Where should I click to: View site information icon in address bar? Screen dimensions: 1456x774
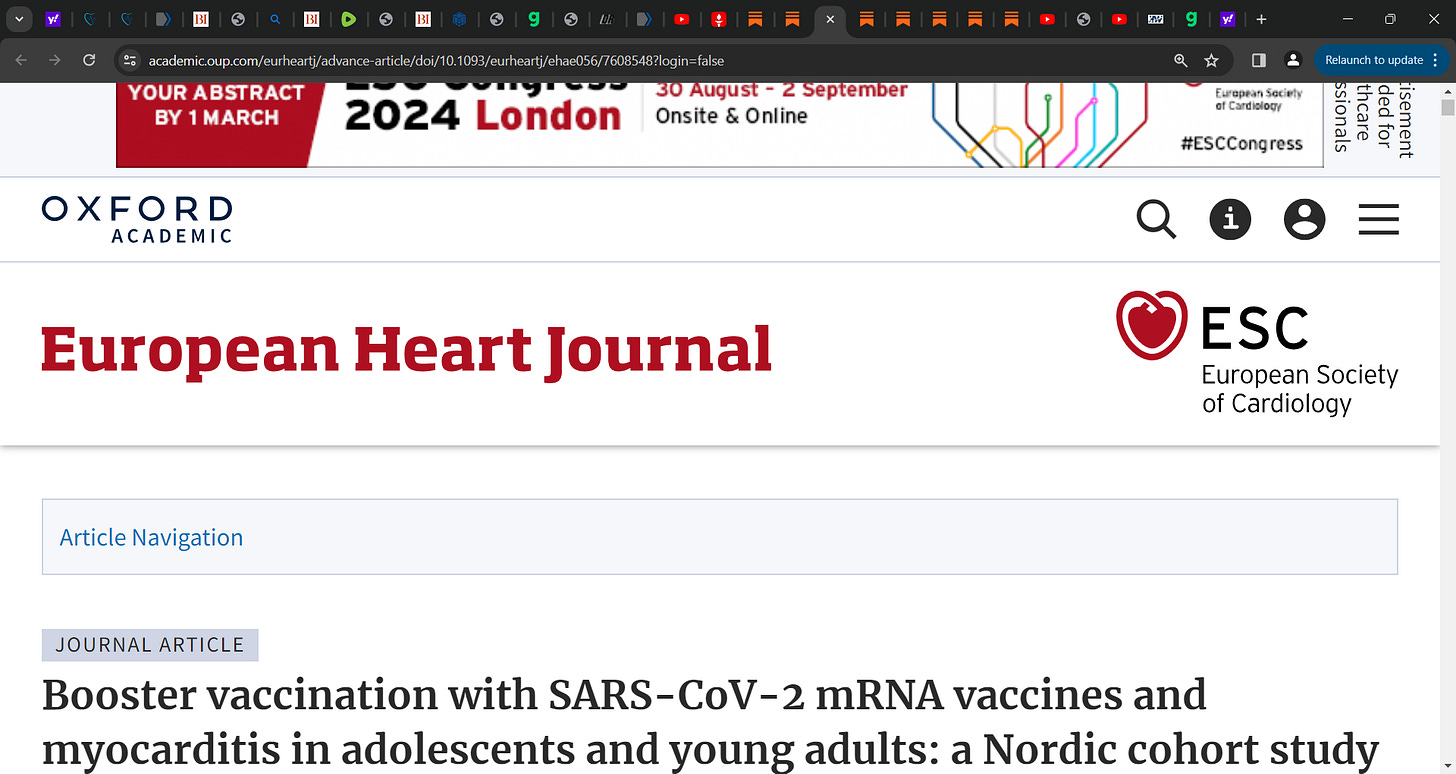(129, 60)
